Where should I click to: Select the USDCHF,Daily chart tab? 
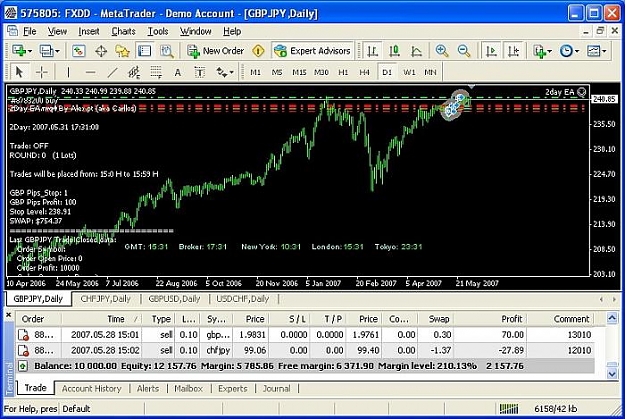tap(243, 299)
